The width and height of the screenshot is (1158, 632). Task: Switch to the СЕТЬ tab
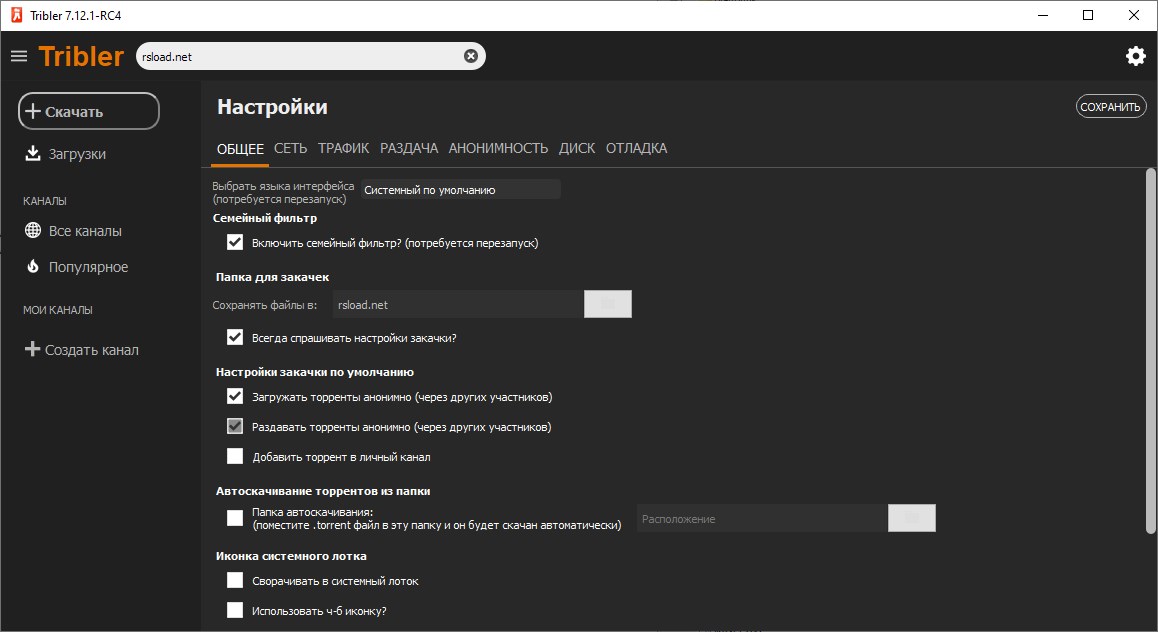(x=290, y=148)
